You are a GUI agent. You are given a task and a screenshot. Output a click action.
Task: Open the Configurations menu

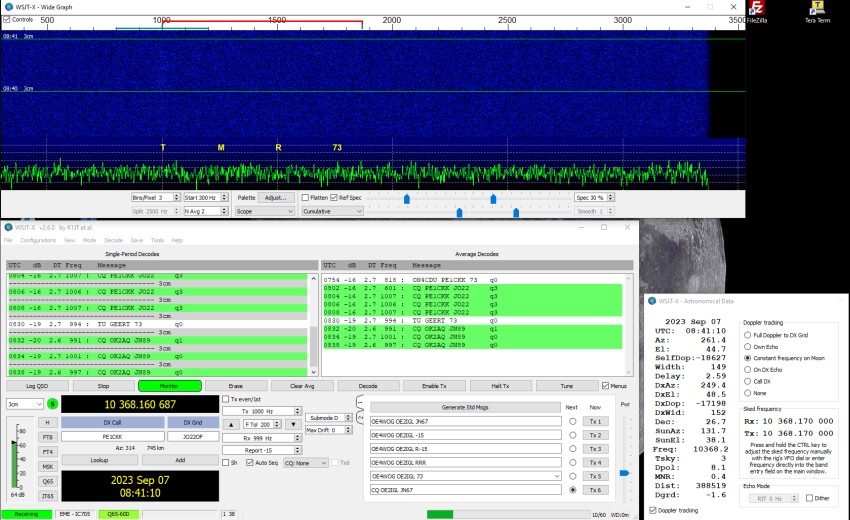tap(38, 241)
